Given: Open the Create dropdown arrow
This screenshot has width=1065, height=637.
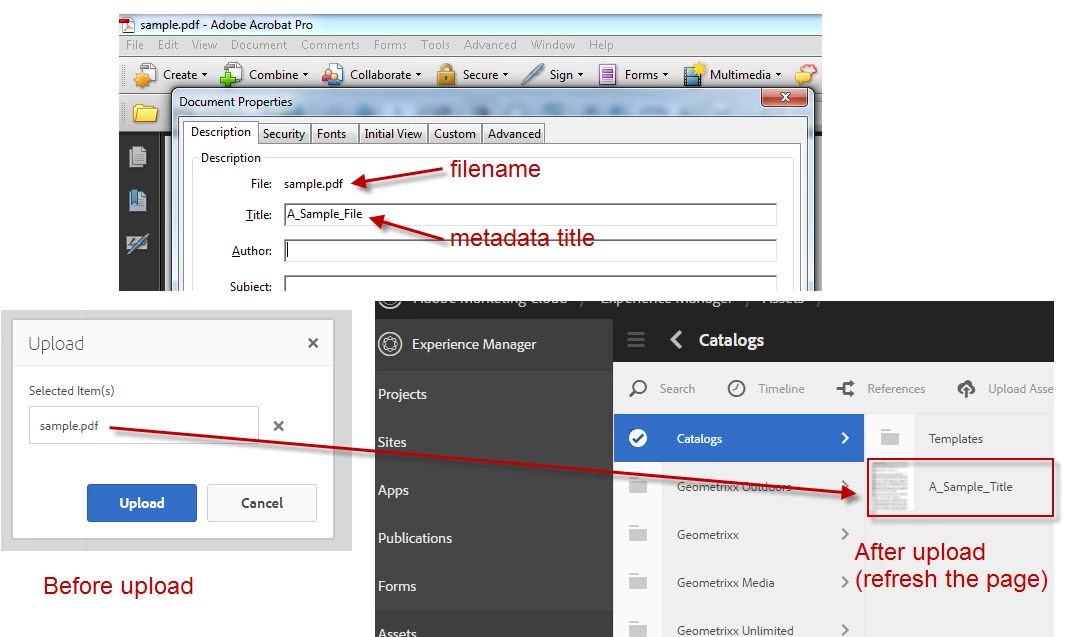Looking at the screenshot, I should click(x=204, y=75).
